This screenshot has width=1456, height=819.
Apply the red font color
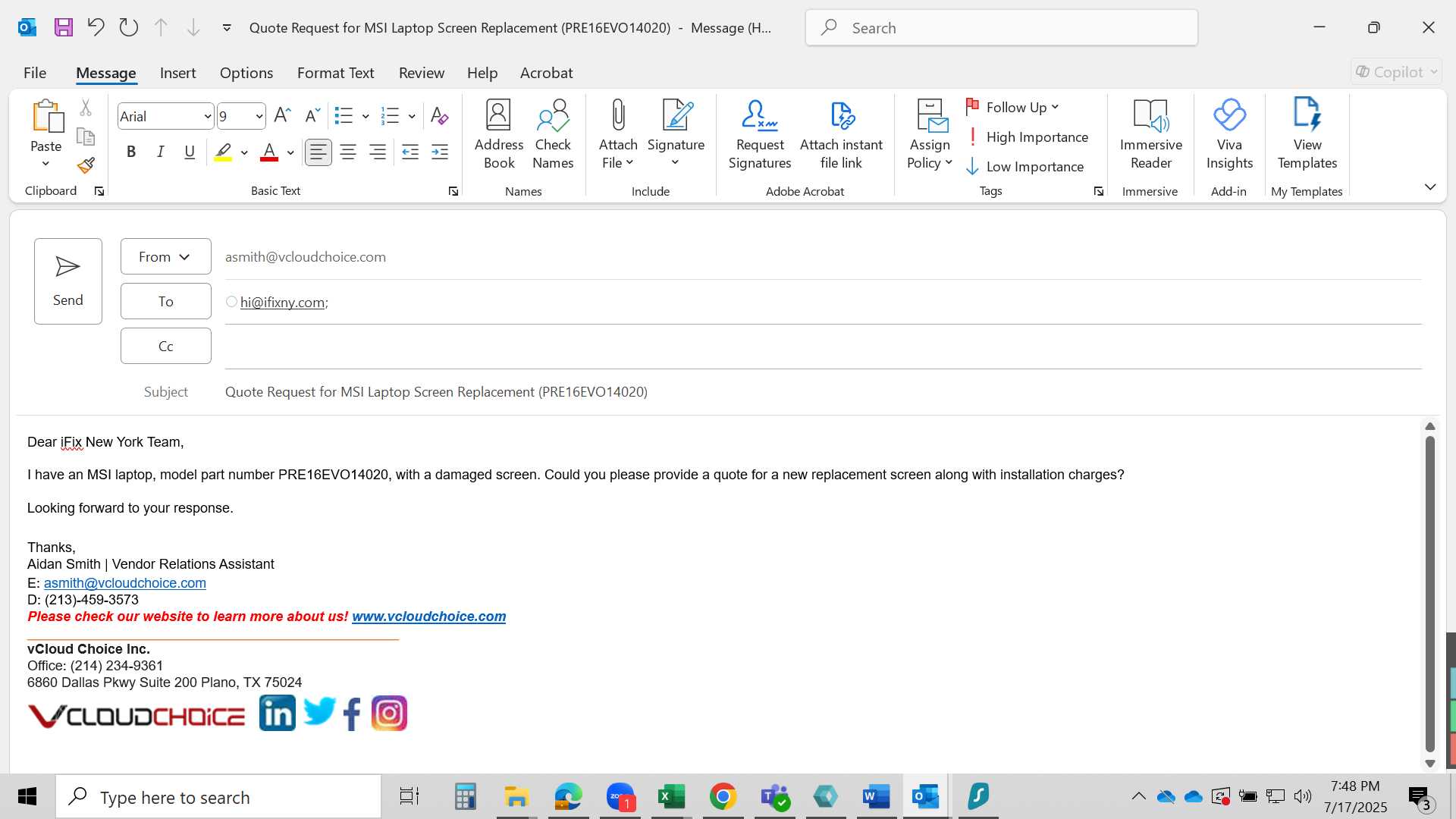pos(269,152)
